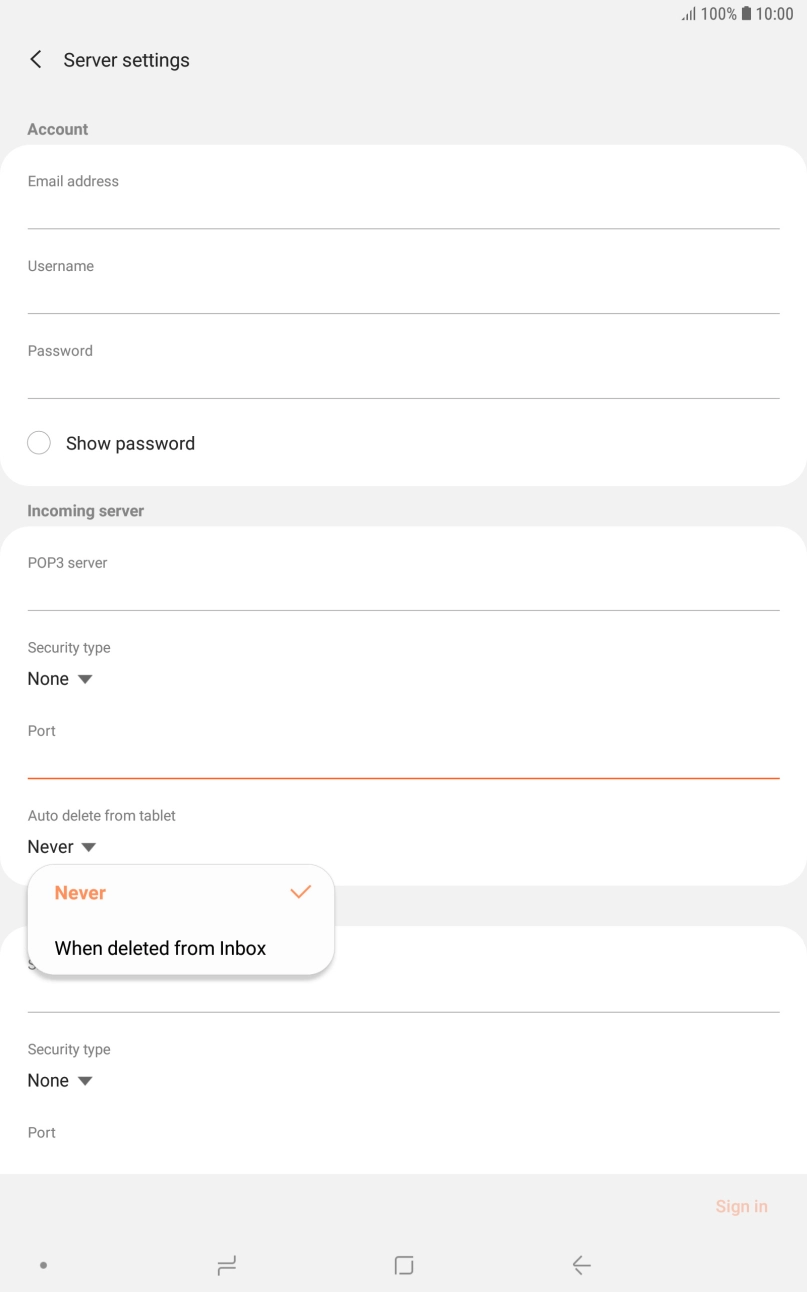807x1292 pixels.
Task: Focus the Username input field
Action: (403, 294)
